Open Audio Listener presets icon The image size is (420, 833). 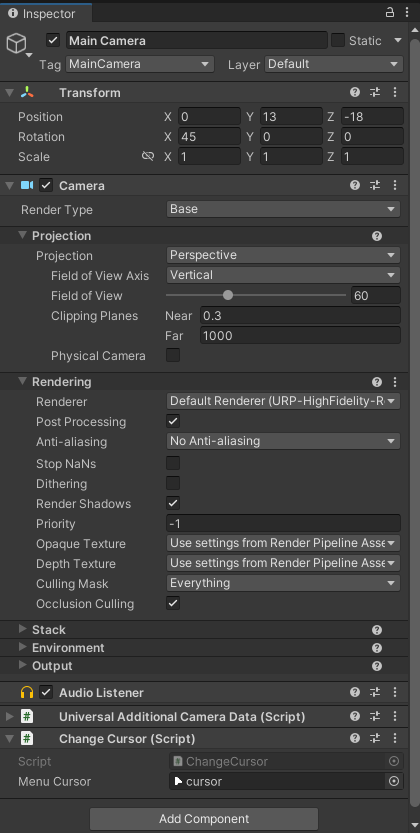click(375, 693)
